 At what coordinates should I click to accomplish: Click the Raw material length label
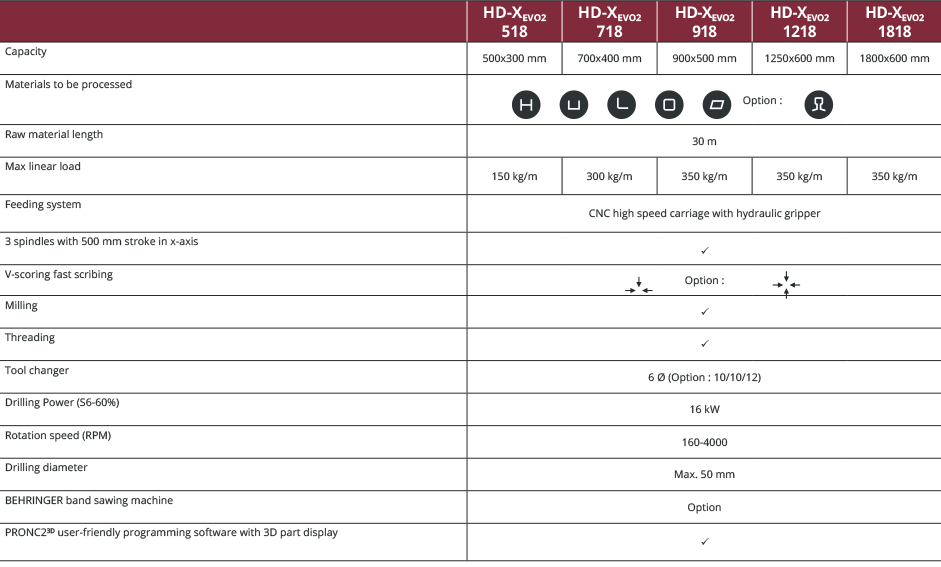[54, 134]
